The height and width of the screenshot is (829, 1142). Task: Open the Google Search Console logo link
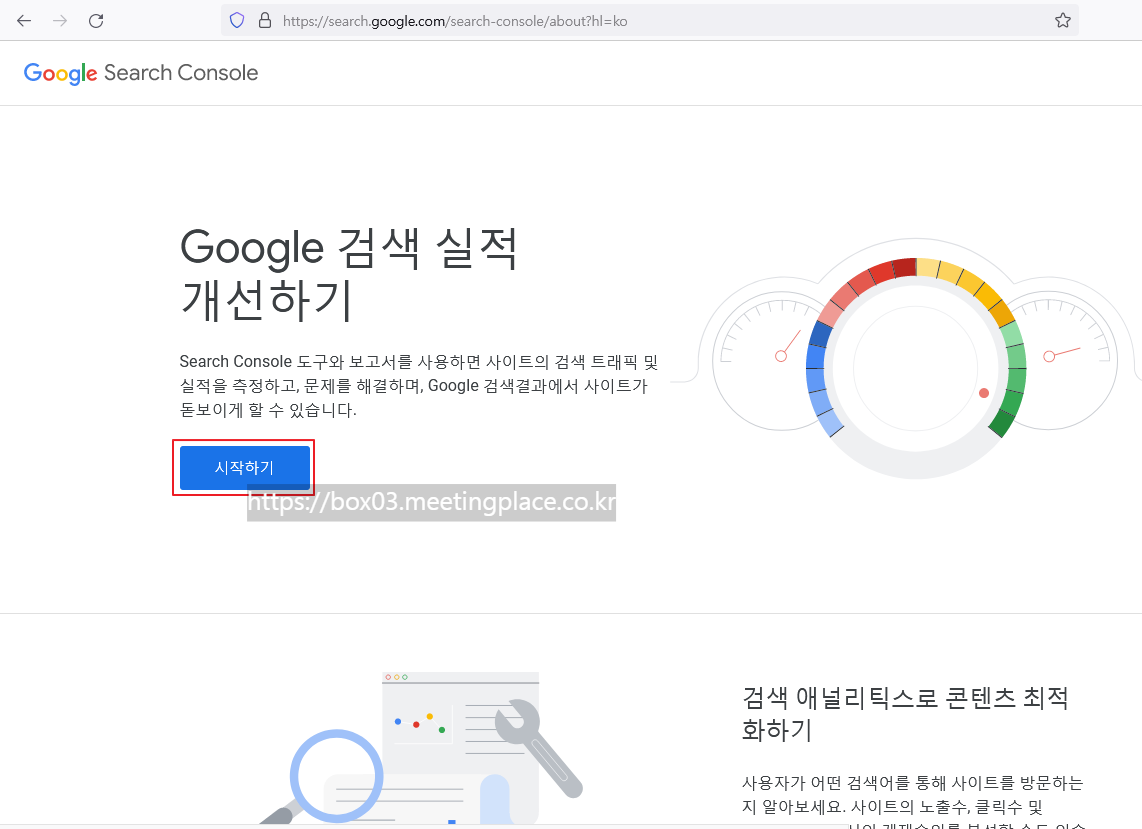point(141,73)
